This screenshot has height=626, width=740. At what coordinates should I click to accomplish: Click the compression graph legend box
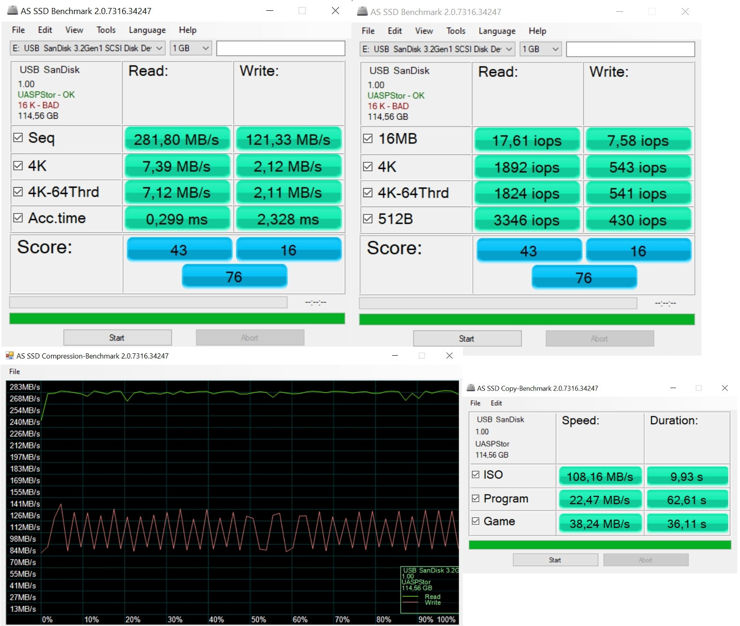pyautogui.click(x=429, y=590)
